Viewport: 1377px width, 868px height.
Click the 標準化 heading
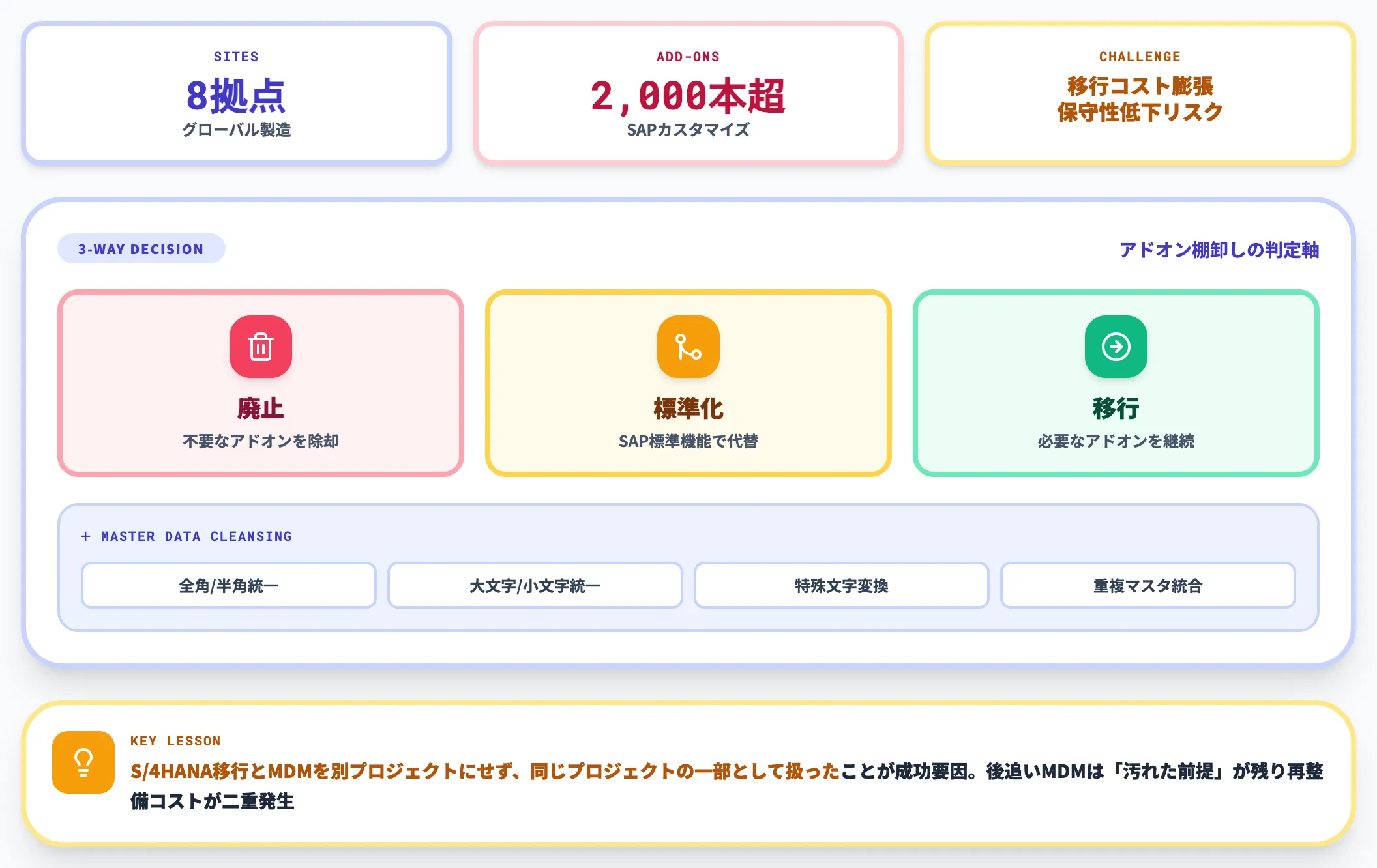[688, 409]
